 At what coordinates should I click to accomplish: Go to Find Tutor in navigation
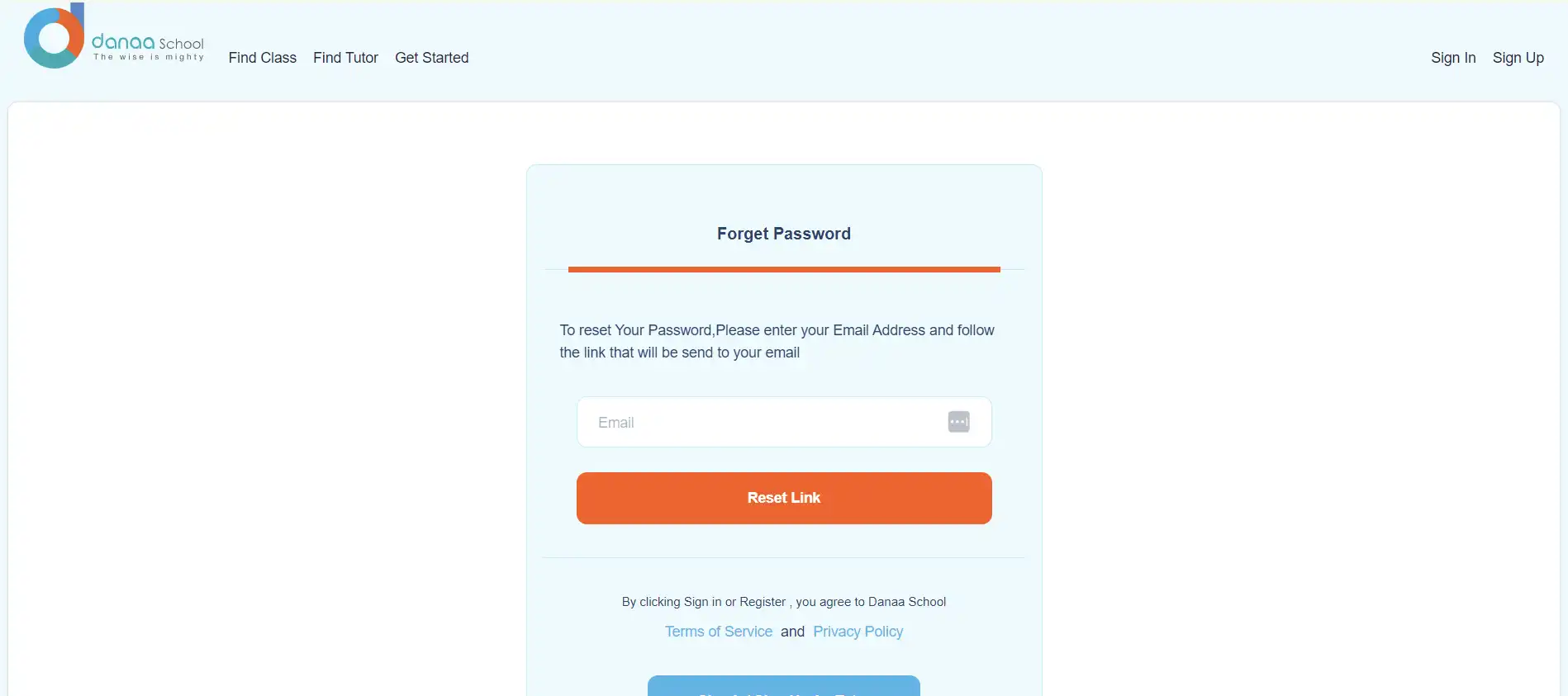[x=345, y=58]
